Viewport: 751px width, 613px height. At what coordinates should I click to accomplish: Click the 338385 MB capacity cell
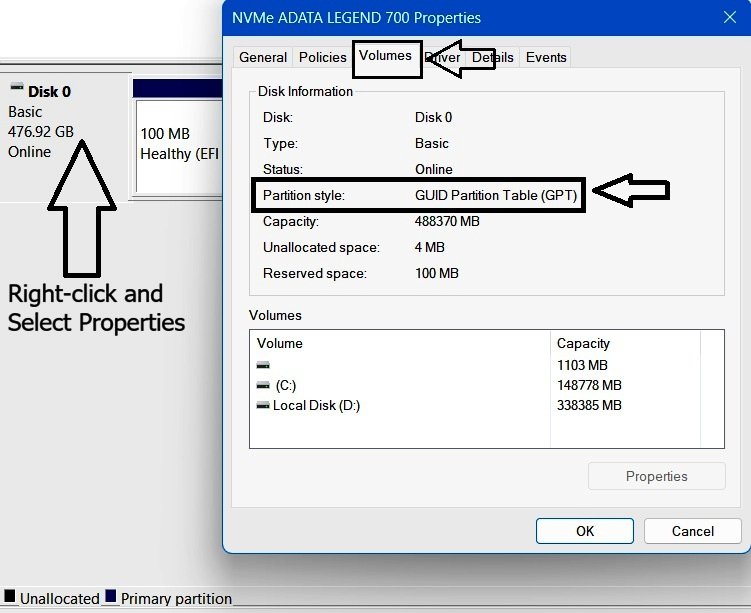589,405
